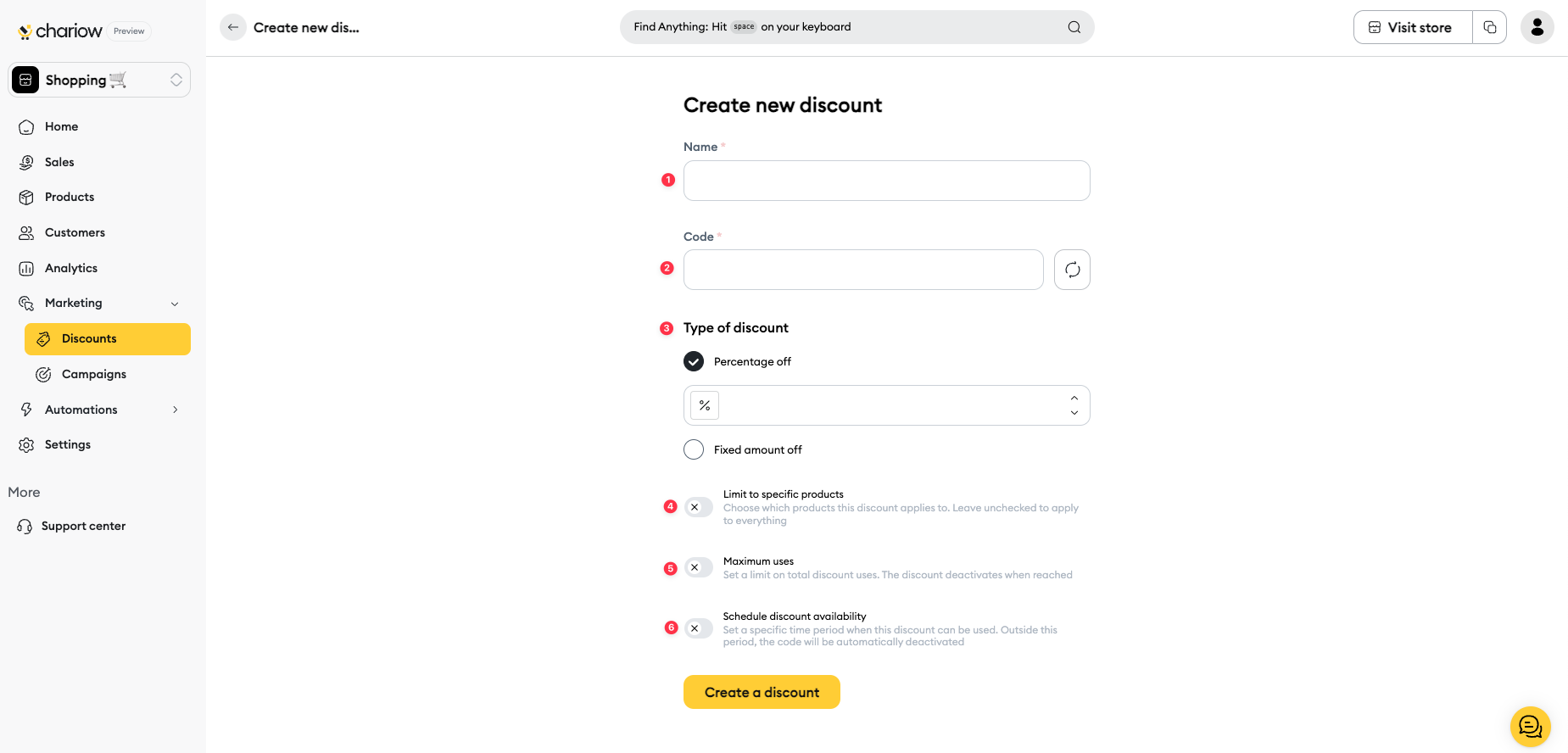This screenshot has height=753, width=1568.
Task: Click the regenerate code icon button
Action: (1072, 270)
